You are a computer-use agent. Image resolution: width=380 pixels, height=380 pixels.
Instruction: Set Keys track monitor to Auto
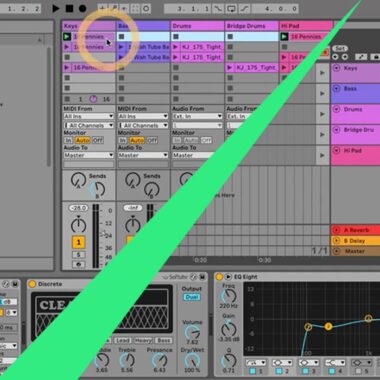pos(82,140)
